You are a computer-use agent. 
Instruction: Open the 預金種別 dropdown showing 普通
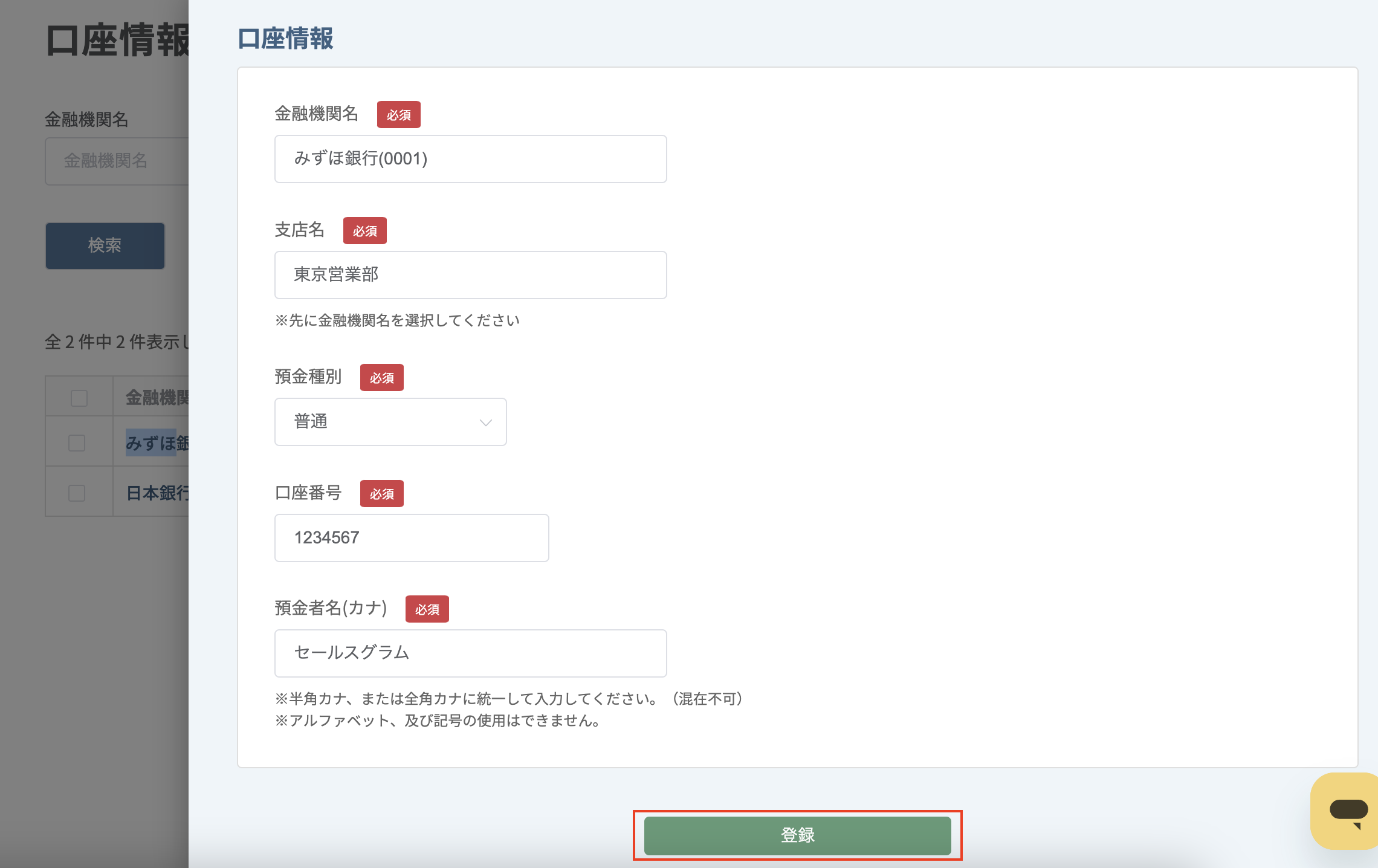pos(390,422)
